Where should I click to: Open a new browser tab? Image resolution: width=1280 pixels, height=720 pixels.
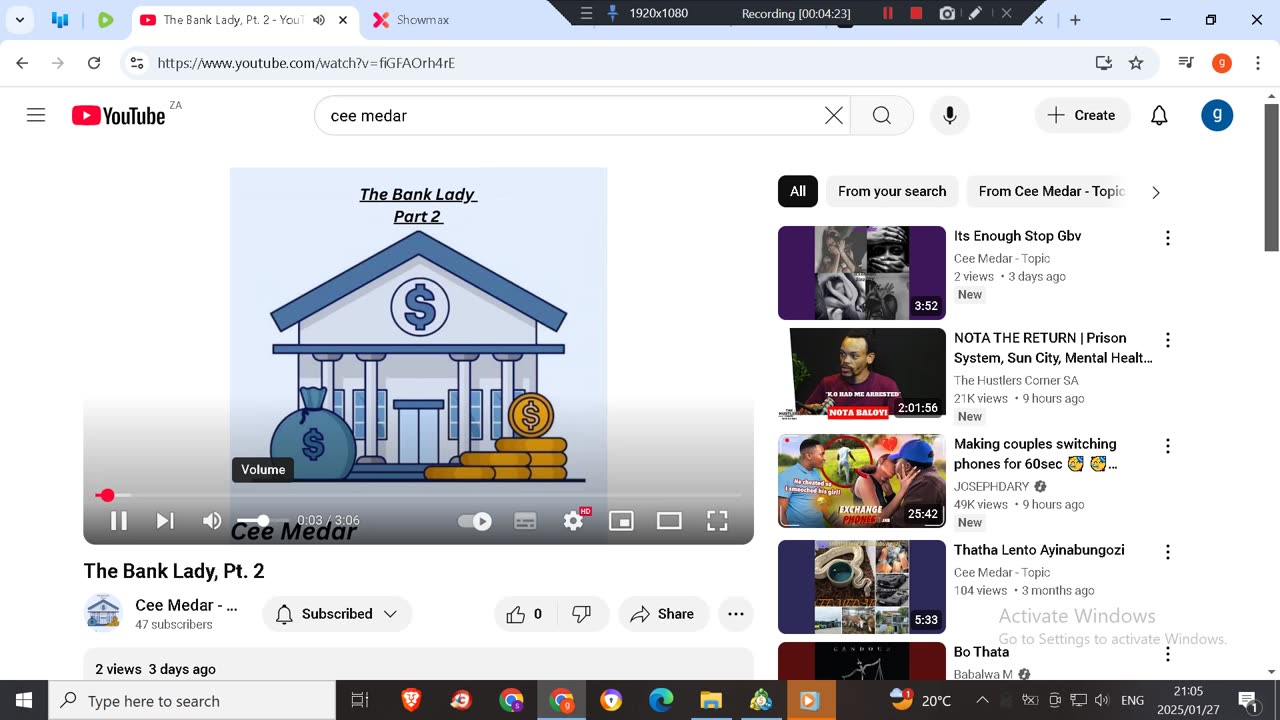tap(1075, 20)
